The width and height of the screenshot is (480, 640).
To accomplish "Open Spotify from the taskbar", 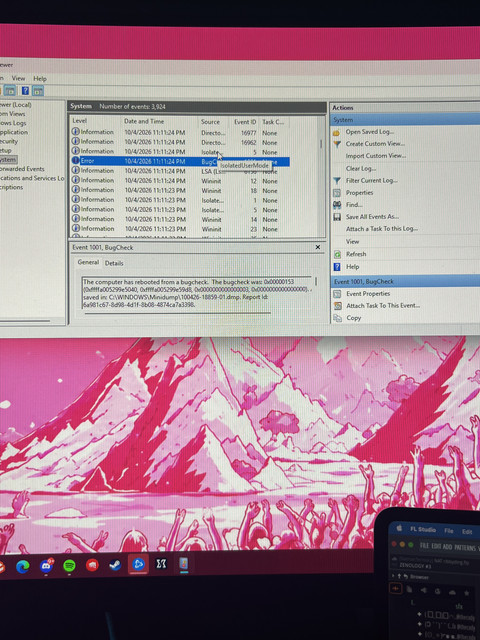I will [69, 566].
